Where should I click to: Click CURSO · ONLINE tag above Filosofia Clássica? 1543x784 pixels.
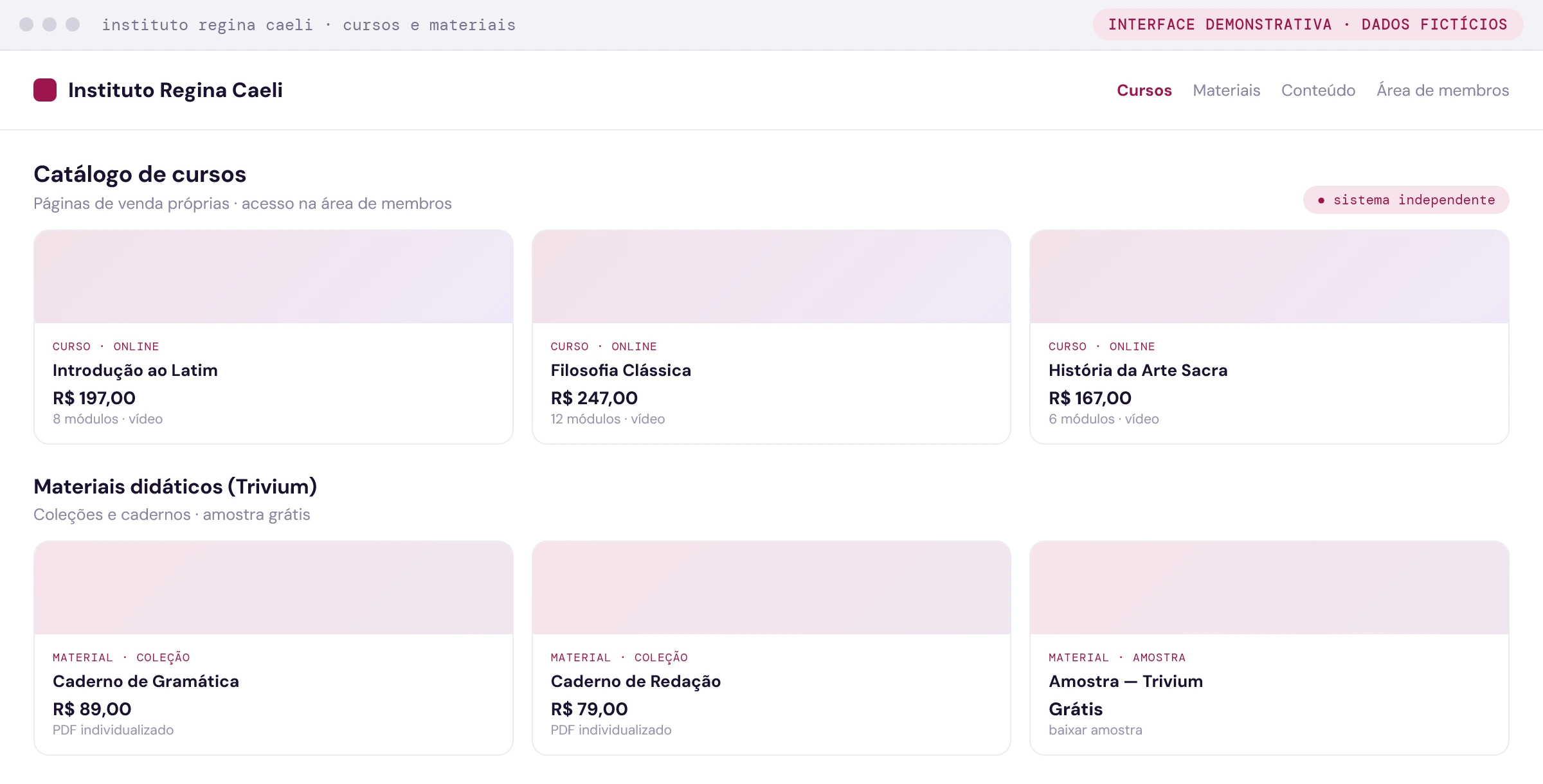604,346
